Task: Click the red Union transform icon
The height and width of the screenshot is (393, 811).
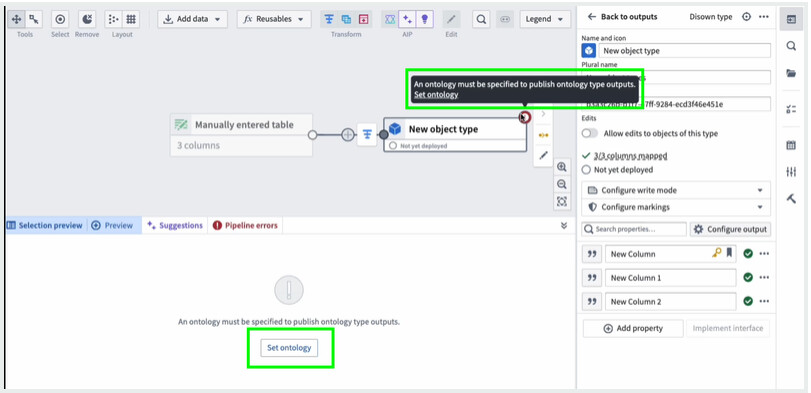Action: [364, 19]
